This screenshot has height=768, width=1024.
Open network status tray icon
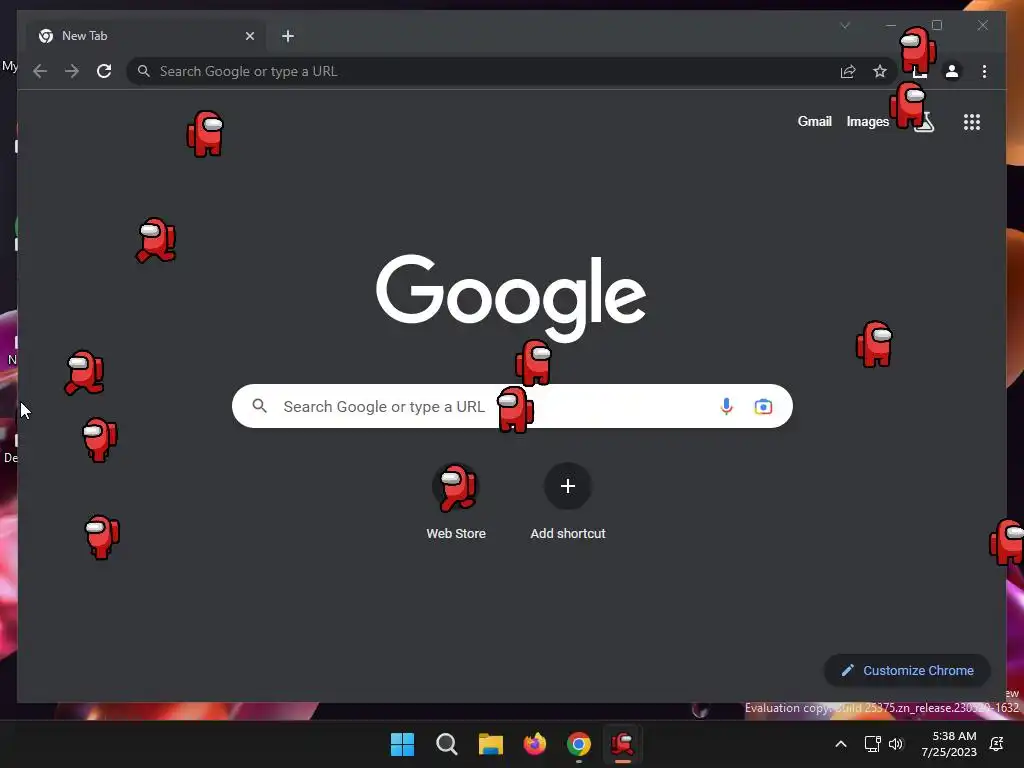pyautogui.click(x=872, y=744)
